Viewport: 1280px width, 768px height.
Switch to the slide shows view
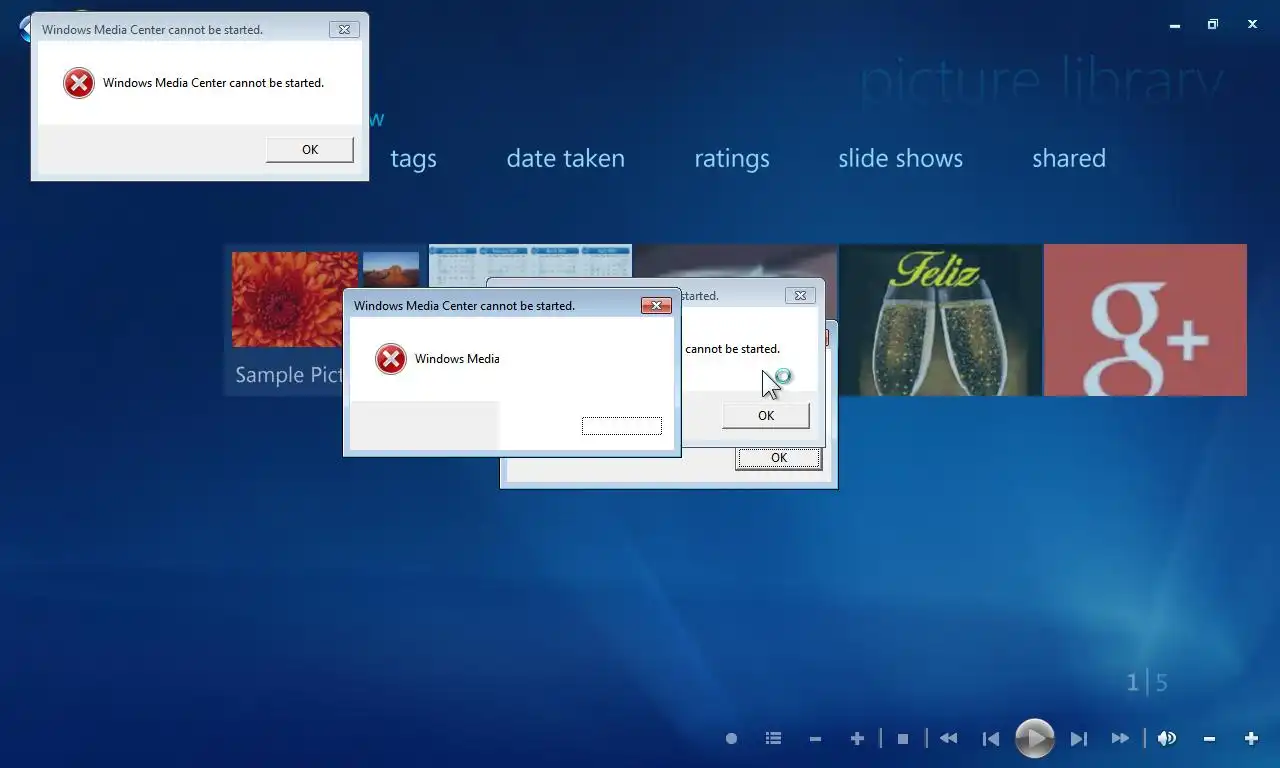click(x=900, y=159)
